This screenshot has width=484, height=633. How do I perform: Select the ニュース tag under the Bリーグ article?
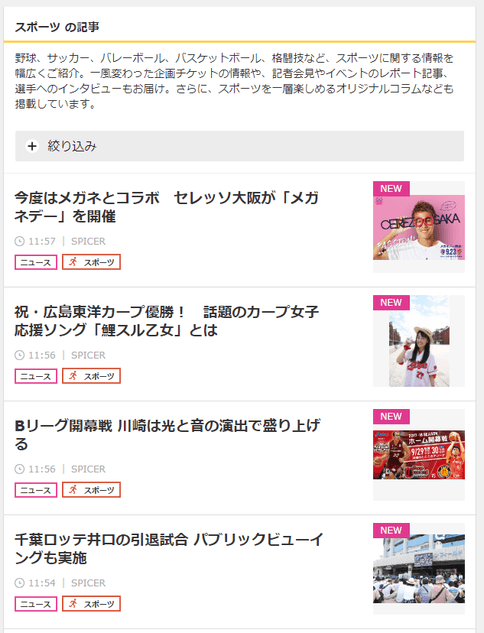(x=36, y=490)
